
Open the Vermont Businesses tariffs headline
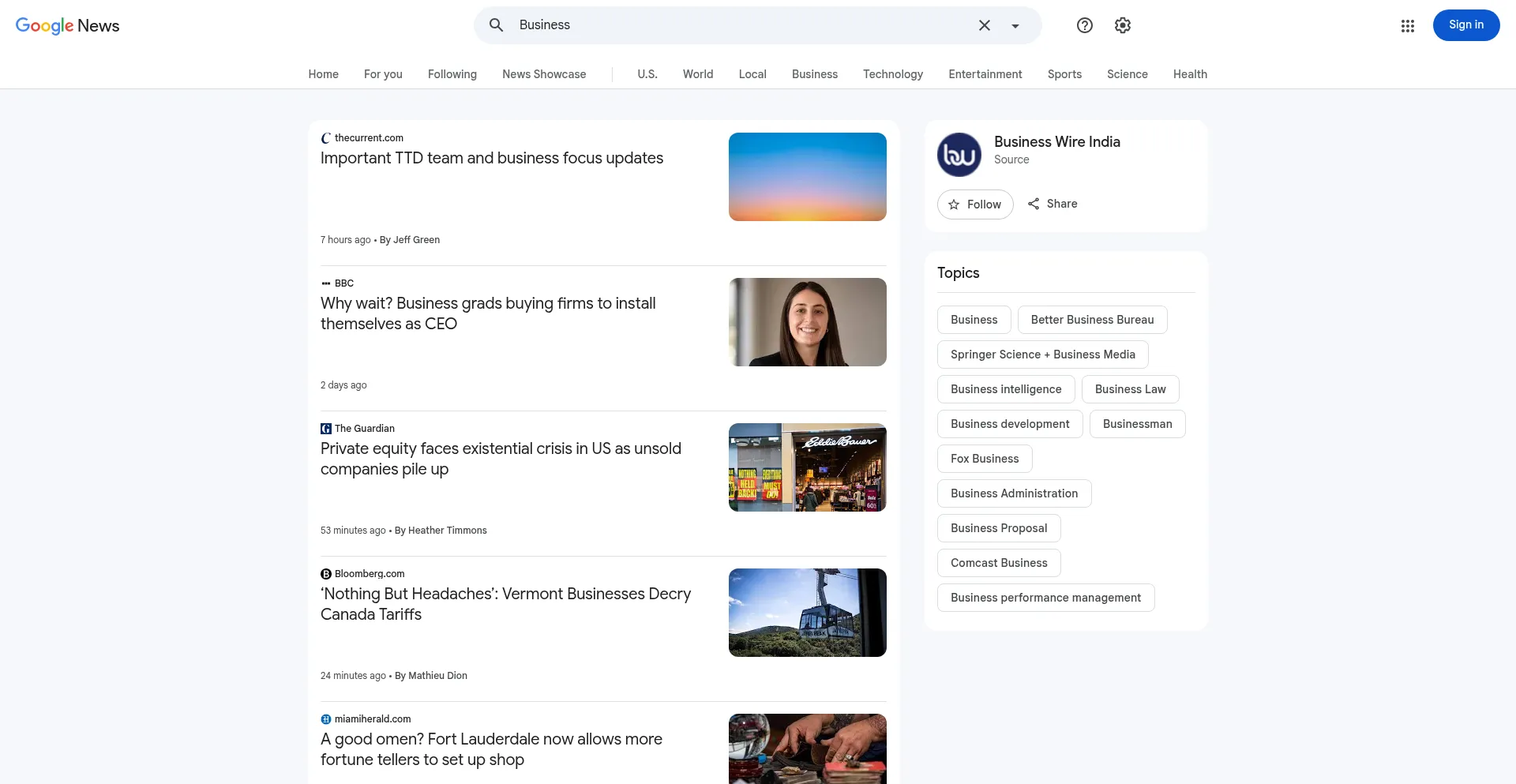(505, 604)
